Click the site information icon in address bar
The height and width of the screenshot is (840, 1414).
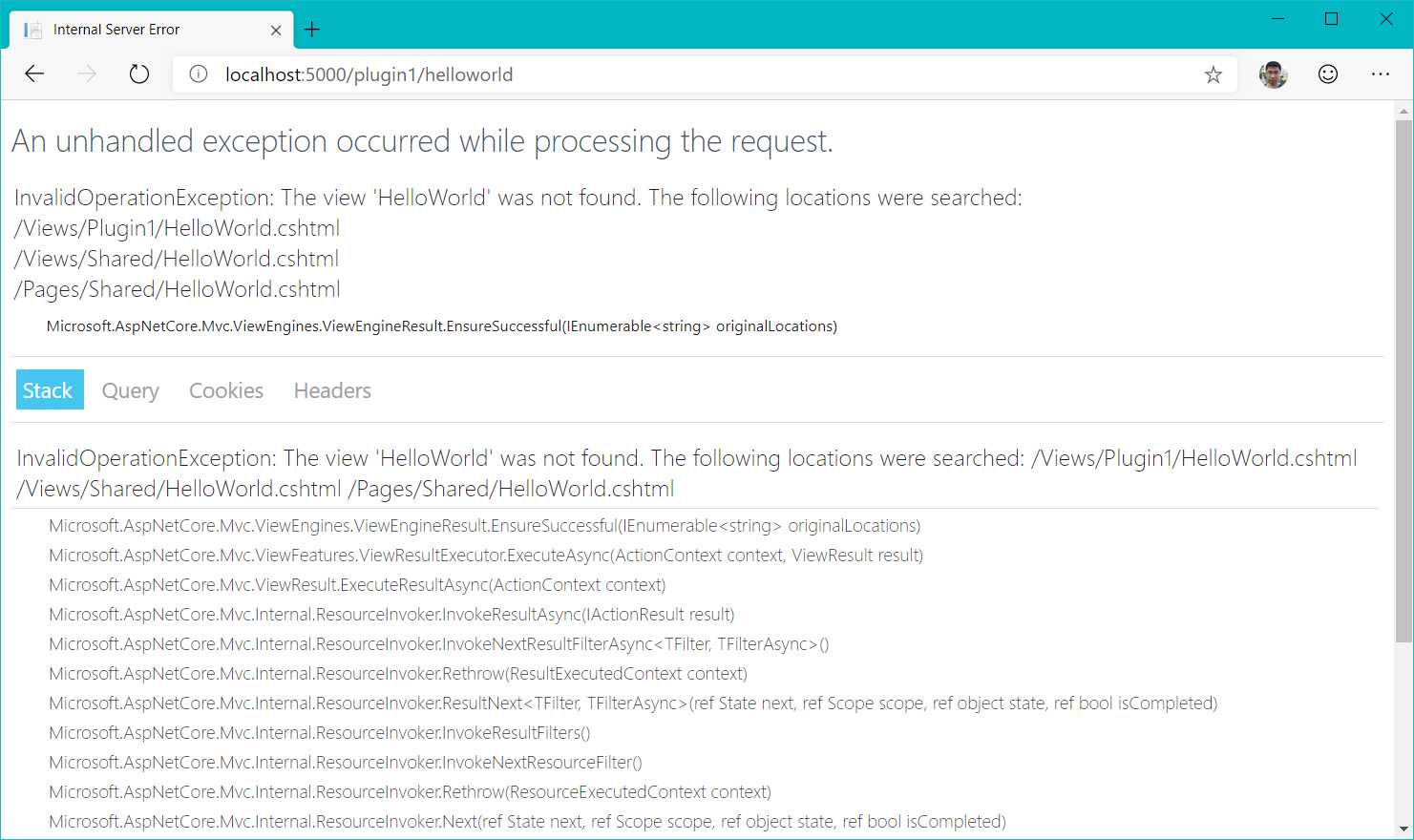click(x=198, y=74)
